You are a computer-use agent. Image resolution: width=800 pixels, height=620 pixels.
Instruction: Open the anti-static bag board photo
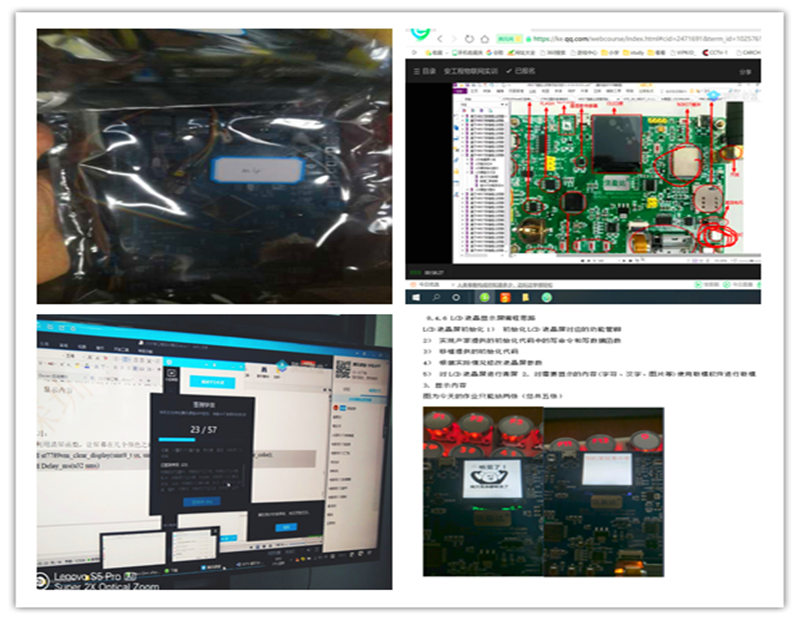coord(214,166)
